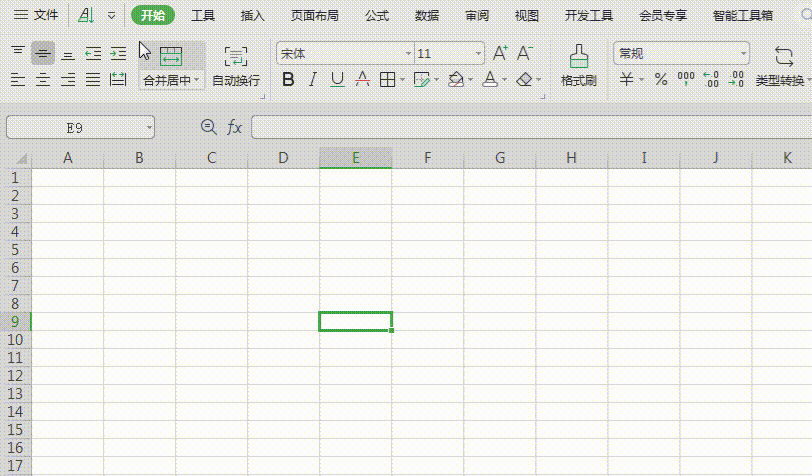Open the 工具 tab
This screenshot has height=476, width=812.
click(x=203, y=16)
